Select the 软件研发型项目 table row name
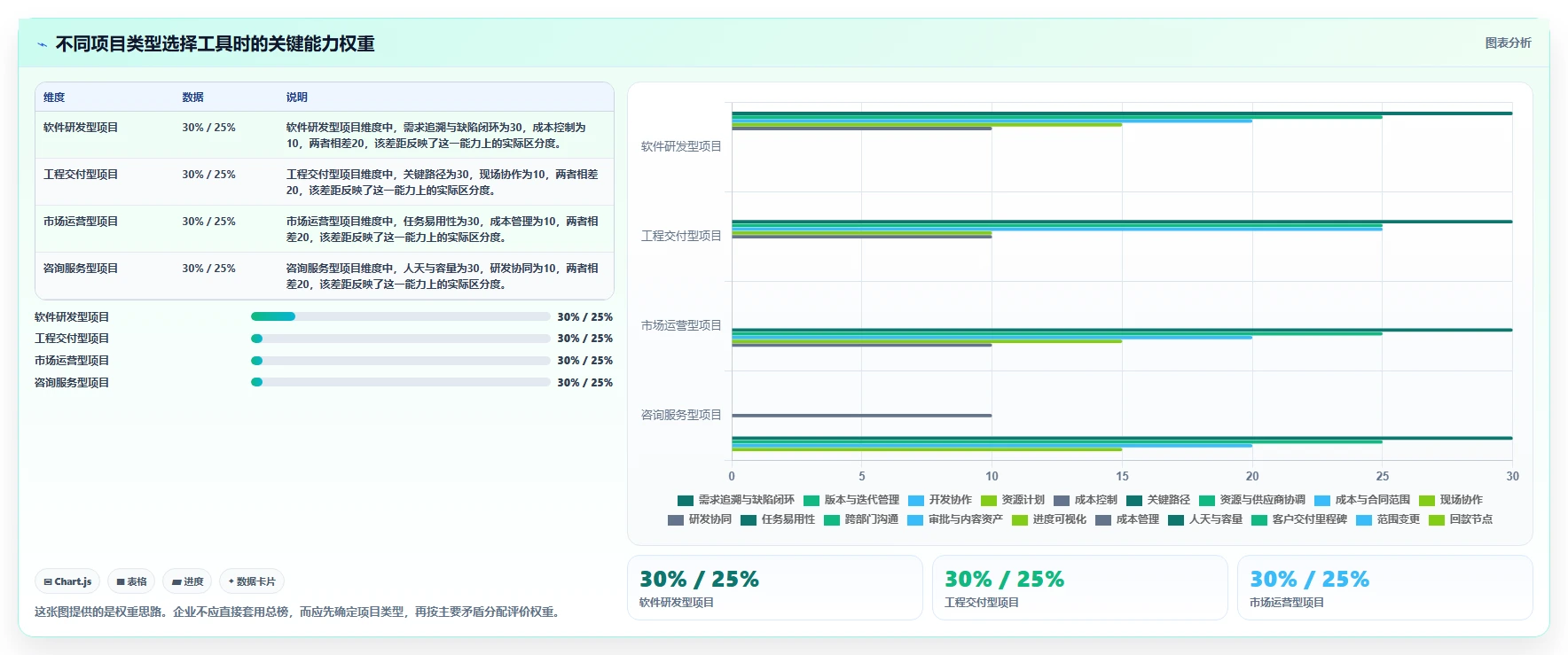The image size is (1568, 655). click(x=81, y=128)
